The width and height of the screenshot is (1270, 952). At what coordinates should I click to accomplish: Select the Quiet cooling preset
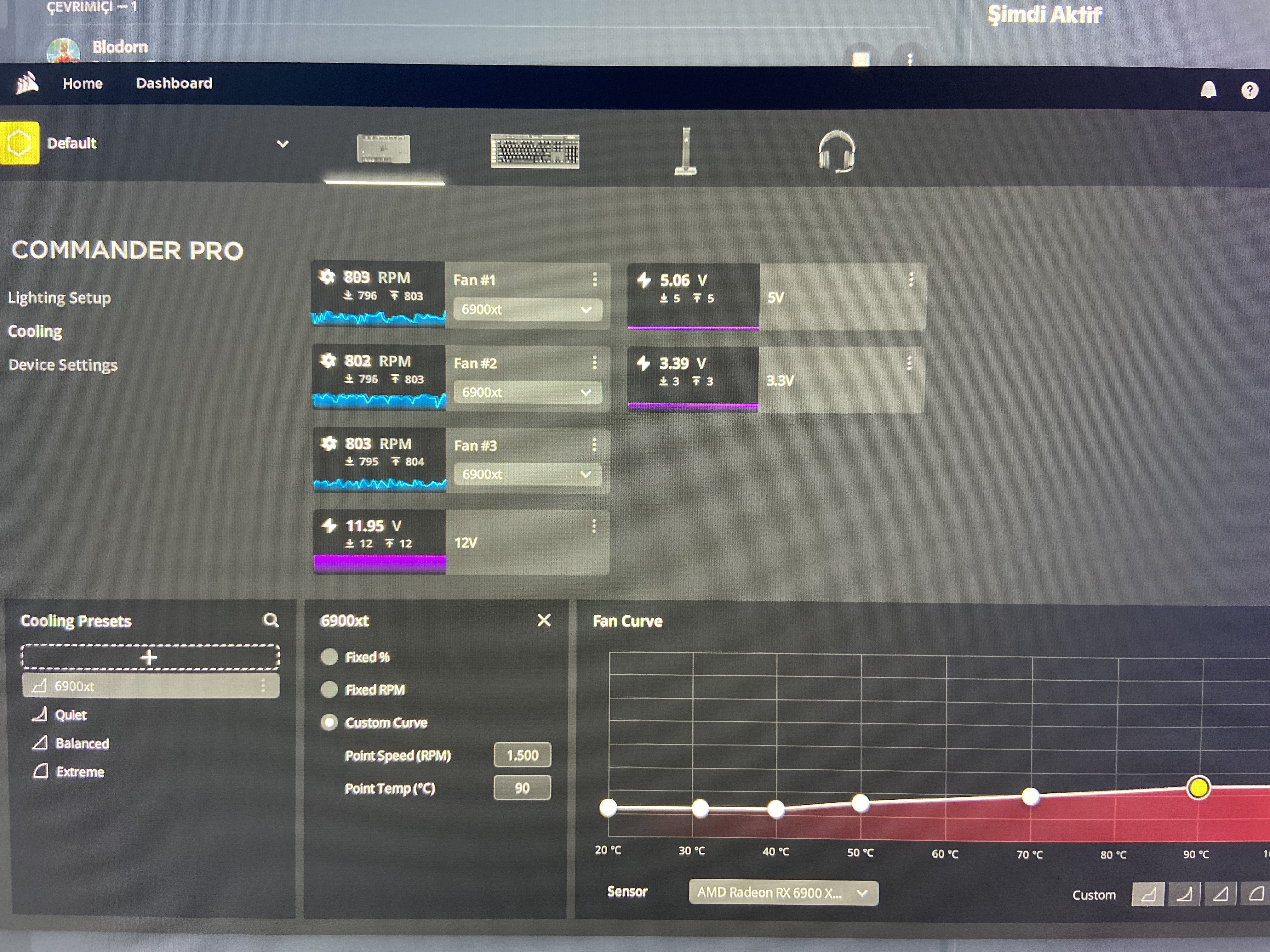coord(71,715)
